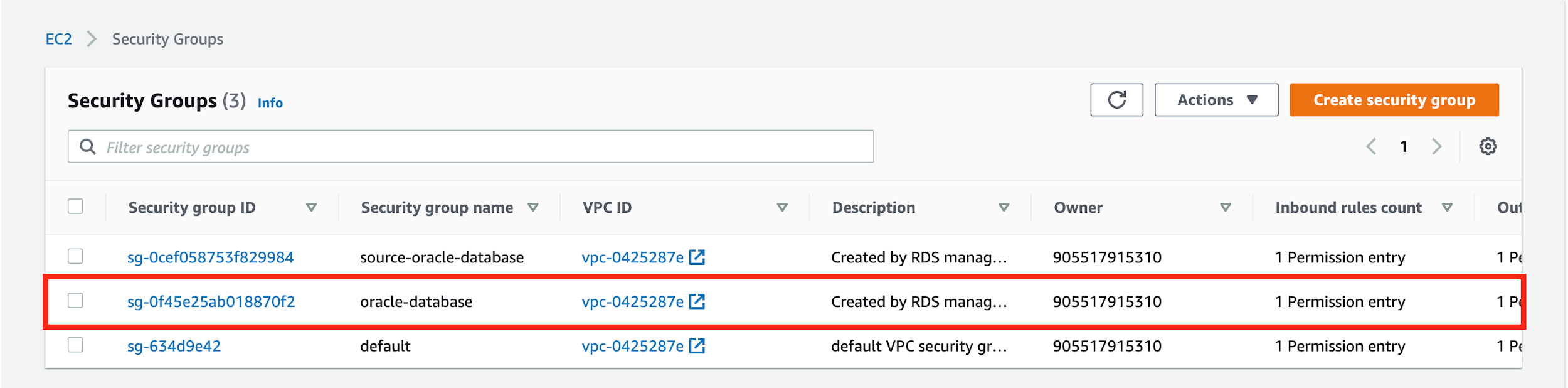This screenshot has height=388, width=1568.
Task: Select all security groups using the header checkbox
Action: [75, 205]
